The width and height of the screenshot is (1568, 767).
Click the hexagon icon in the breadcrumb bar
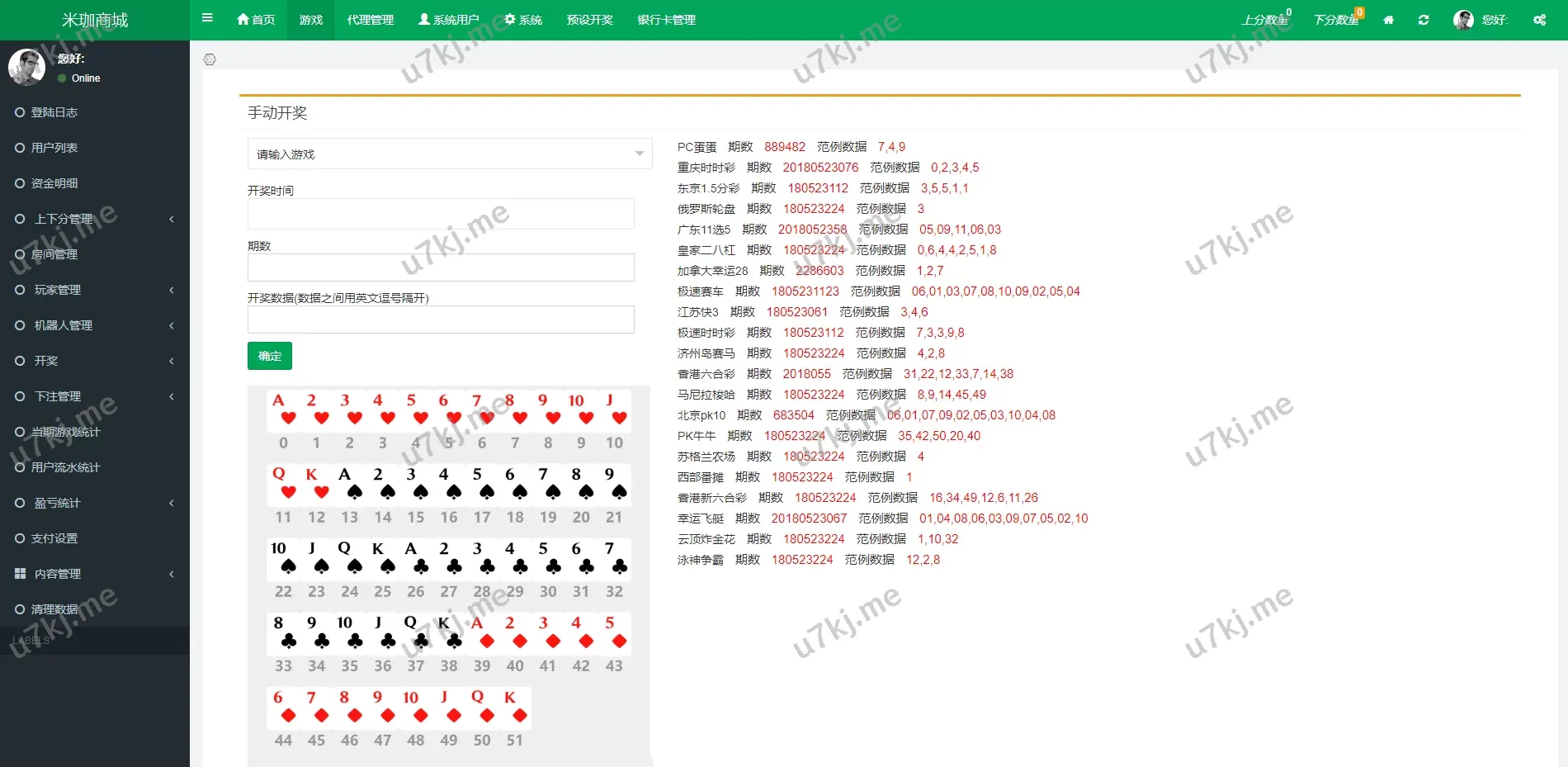point(211,59)
